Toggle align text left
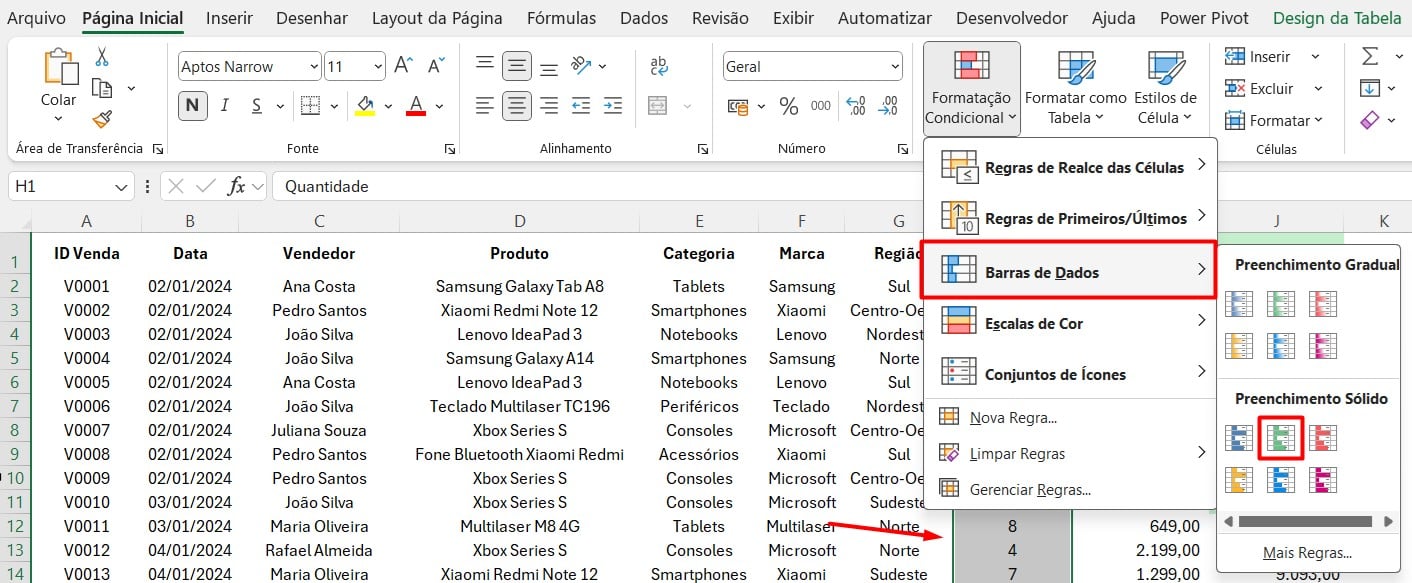This screenshot has width=1412, height=583. pyautogui.click(x=485, y=105)
